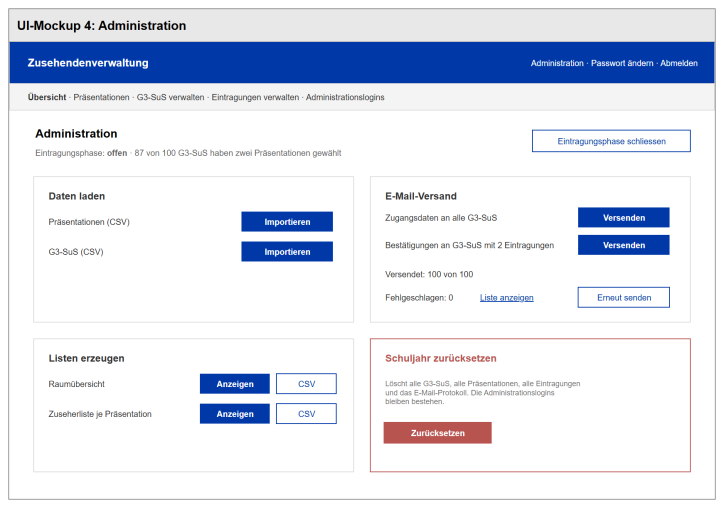724x508 pixels.
Task: Click the 'Versendet: 100 von 100' text
Action: click(429, 274)
